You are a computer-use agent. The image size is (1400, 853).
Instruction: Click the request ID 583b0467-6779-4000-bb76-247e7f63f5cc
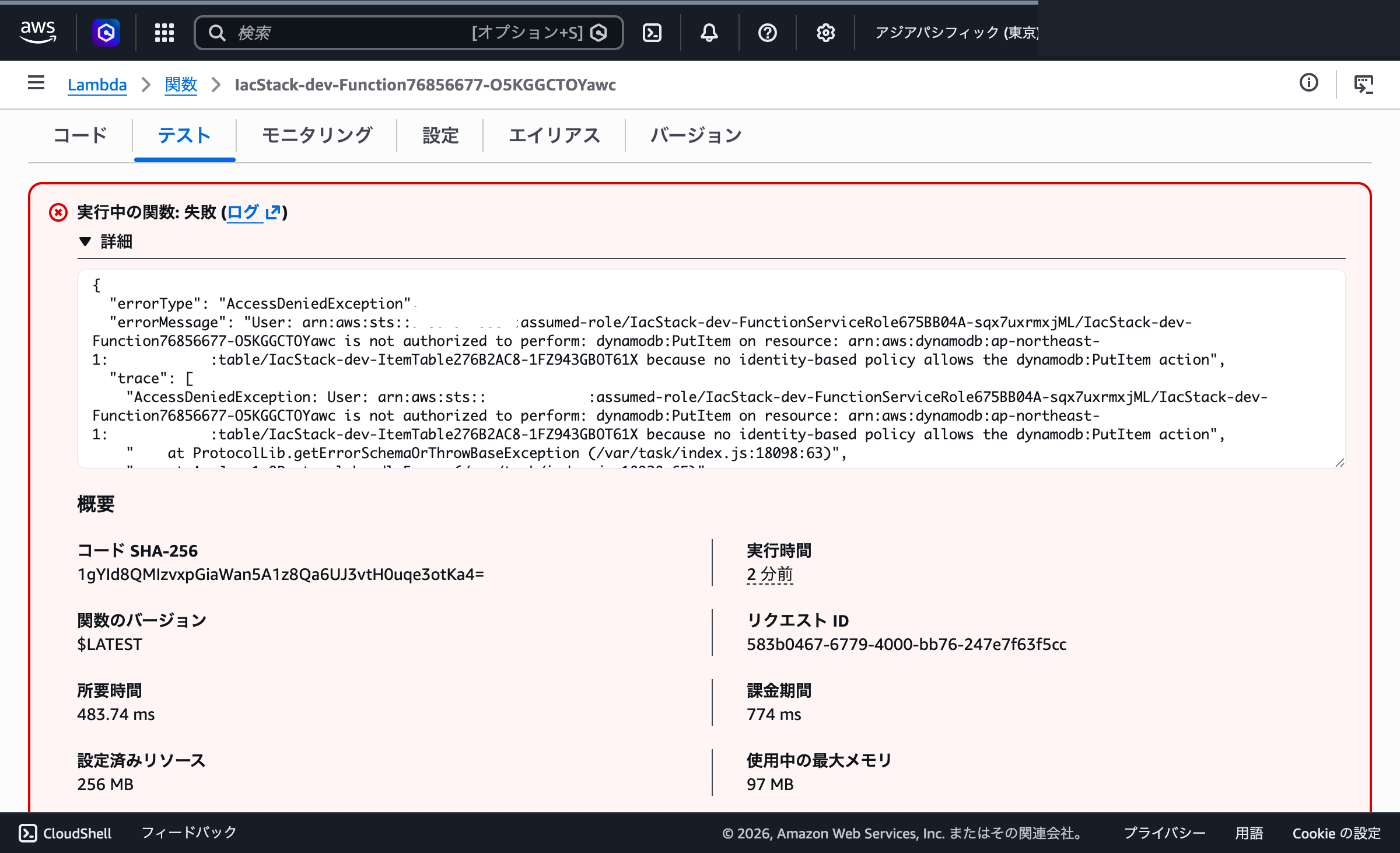click(x=907, y=644)
